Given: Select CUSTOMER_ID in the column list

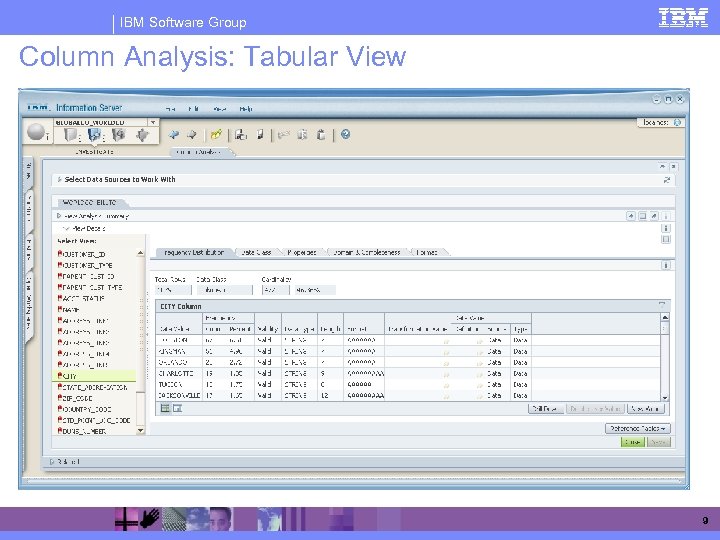Looking at the screenshot, I should tap(82, 254).
